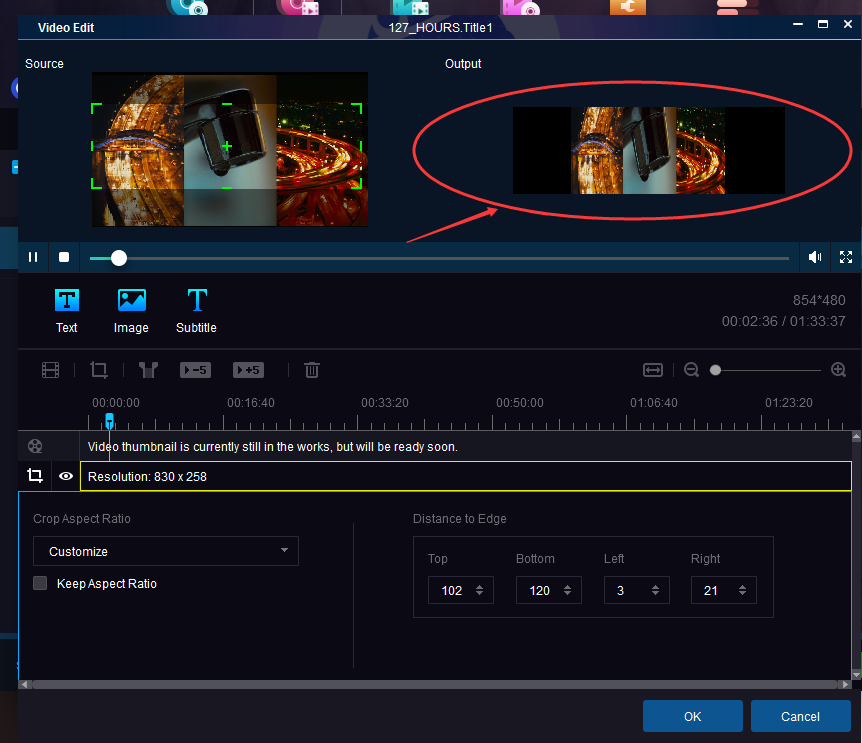Click the 01:06:40 mark on timeline ruler

(654, 403)
